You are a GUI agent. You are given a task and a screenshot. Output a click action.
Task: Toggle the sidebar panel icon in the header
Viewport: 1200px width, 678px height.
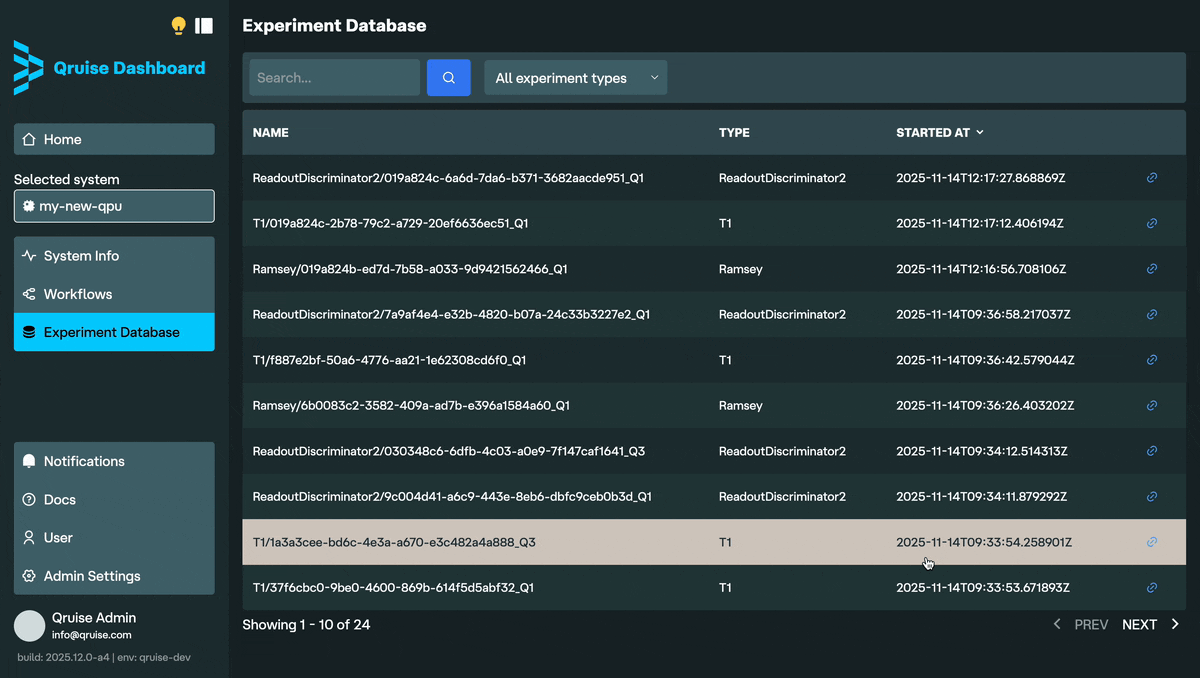(x=204, y=26)
